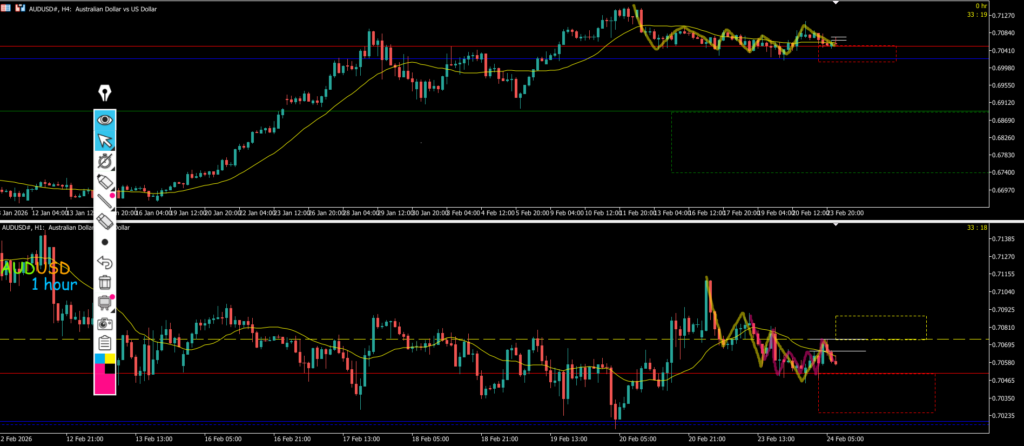Toggle the eye visibility button
Image resolution: width=1024 pixels, height=446 pixels.
(x=105, y=120)
